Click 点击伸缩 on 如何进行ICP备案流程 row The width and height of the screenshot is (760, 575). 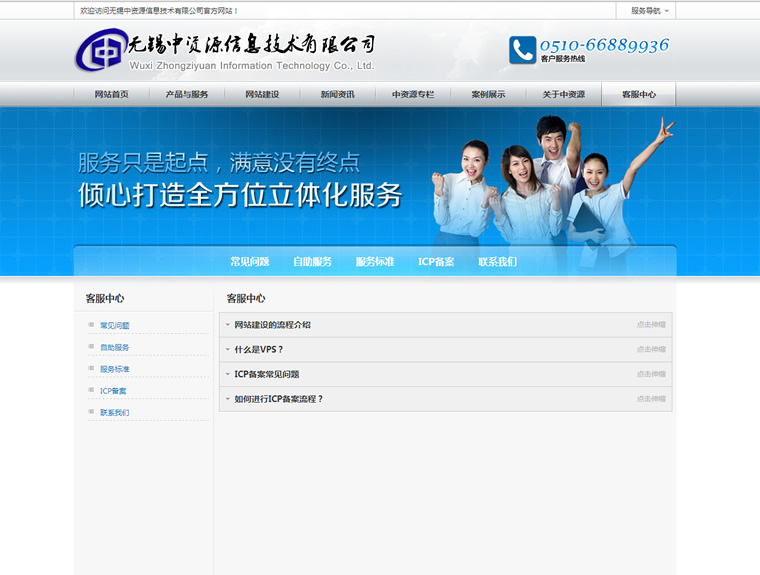point(651,399)
